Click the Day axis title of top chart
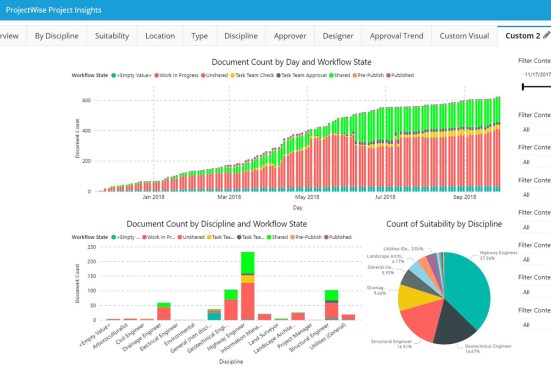Image resolution: width=551 pixels, height=367 pixels. pos(298,208)
